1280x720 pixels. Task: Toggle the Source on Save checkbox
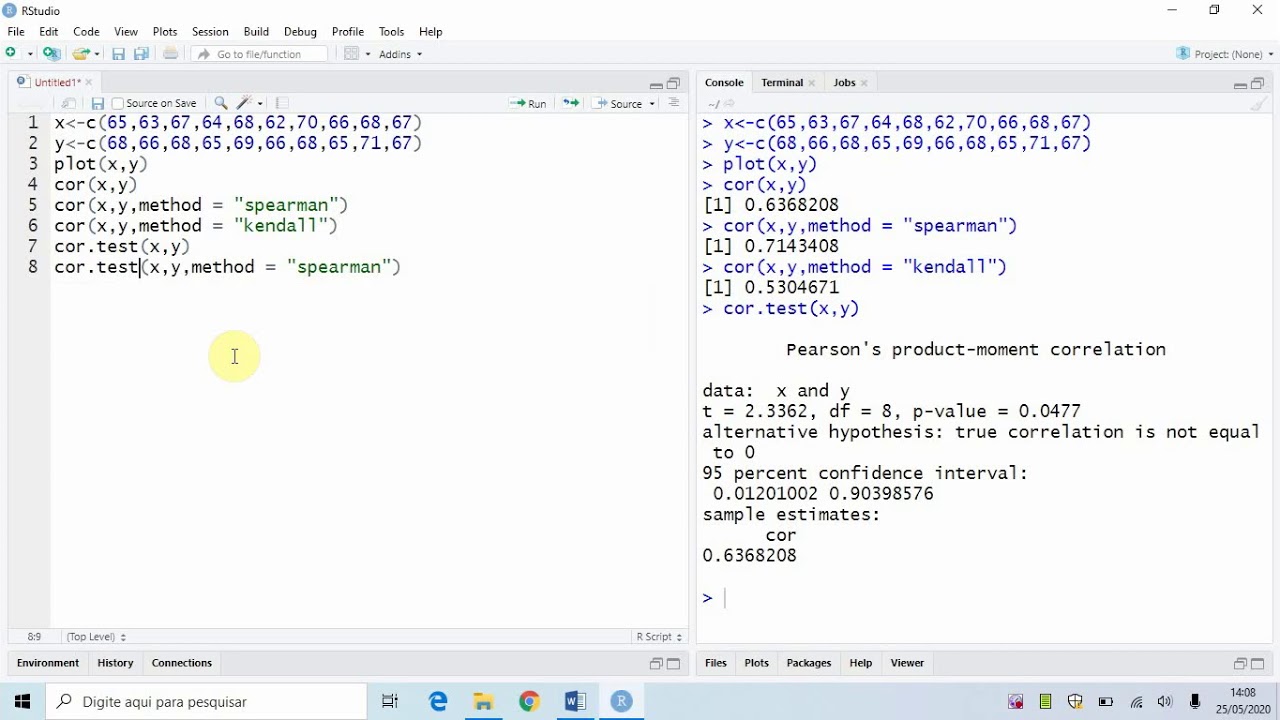click(118, 103)
